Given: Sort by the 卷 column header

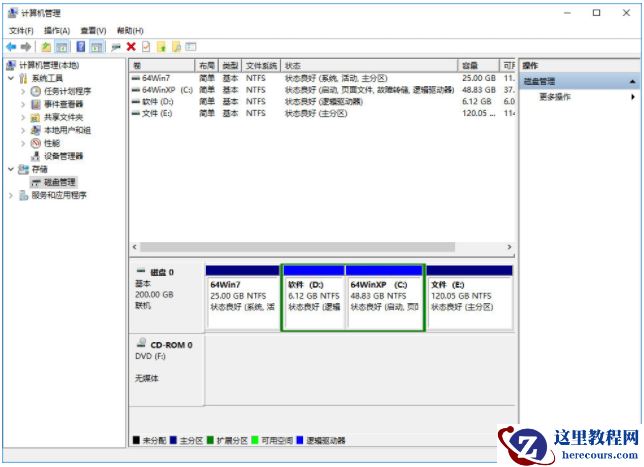Looking at the screenshot, I should point(162,66).
